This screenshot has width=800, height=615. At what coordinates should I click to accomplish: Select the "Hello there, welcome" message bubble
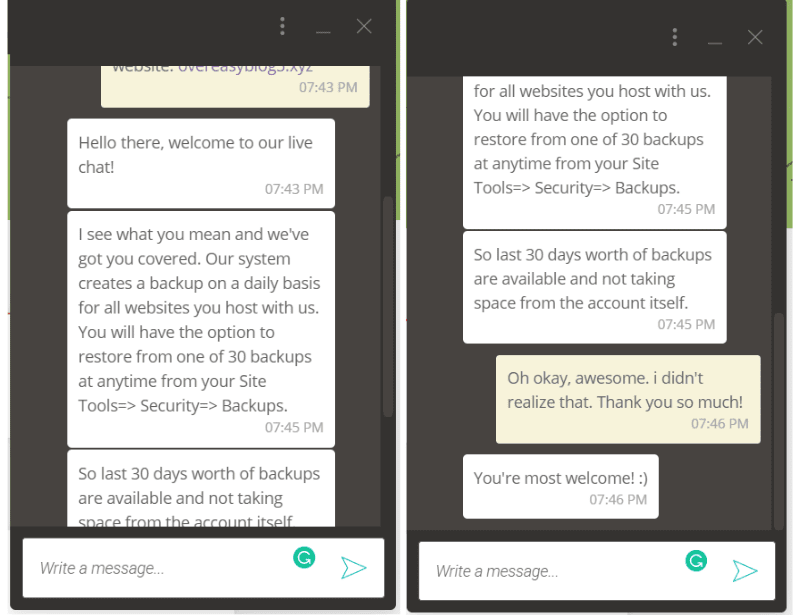(201, 162)
